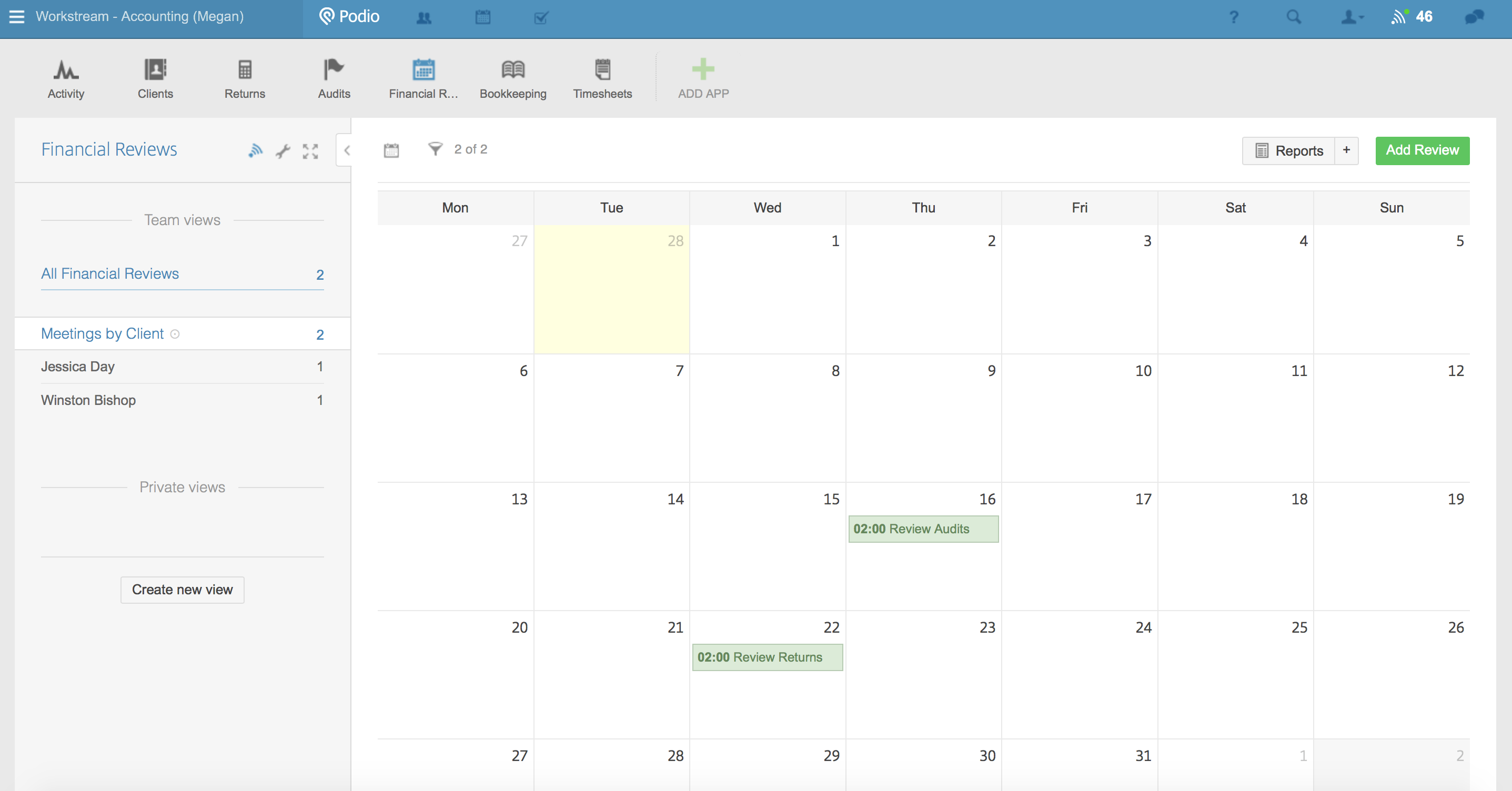Screen dimensions: 1512x791
Task: Open Meetings by Client view options
Action: 175,334
